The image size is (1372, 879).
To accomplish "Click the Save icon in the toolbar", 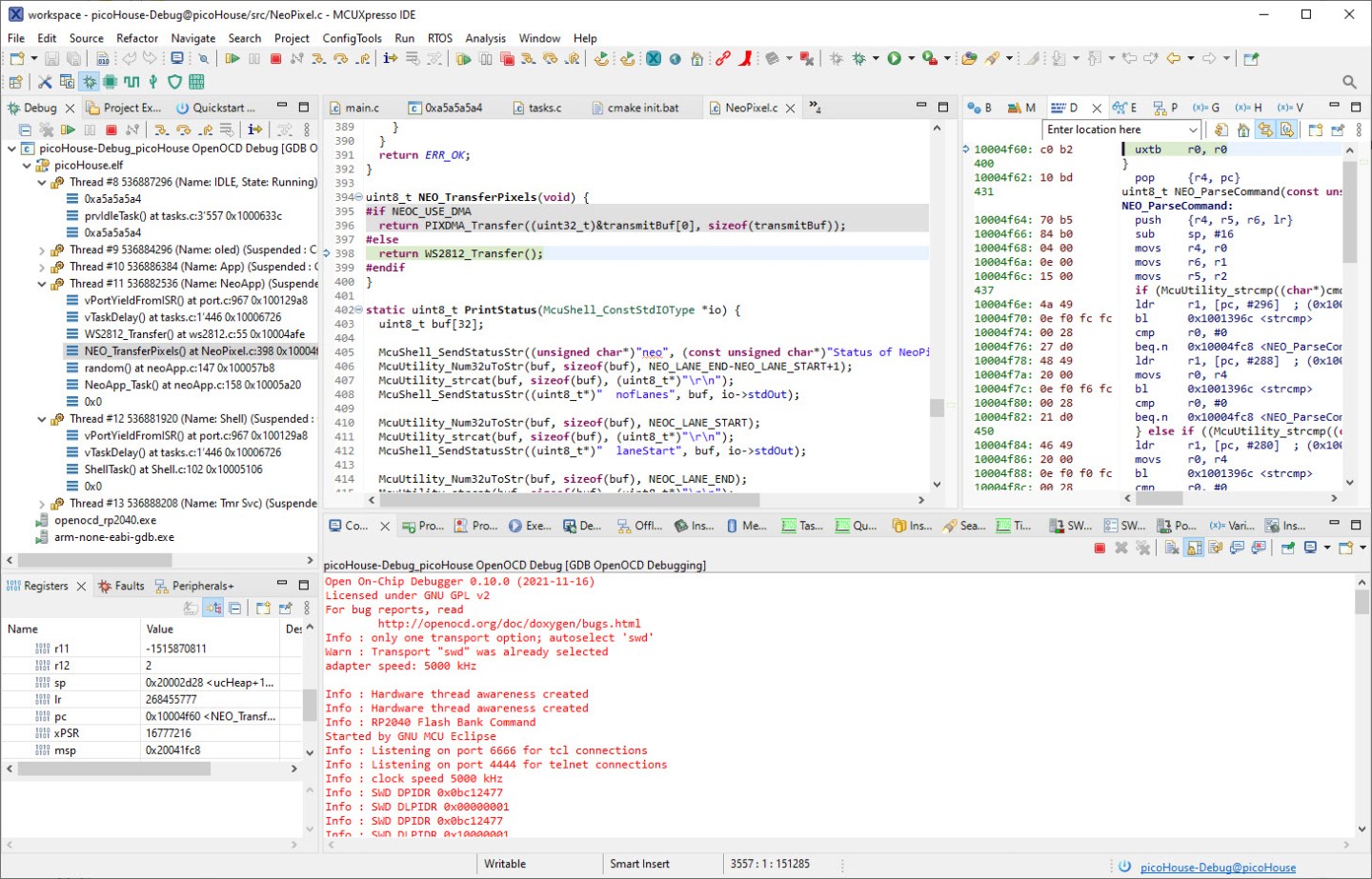I will (52, 59).
